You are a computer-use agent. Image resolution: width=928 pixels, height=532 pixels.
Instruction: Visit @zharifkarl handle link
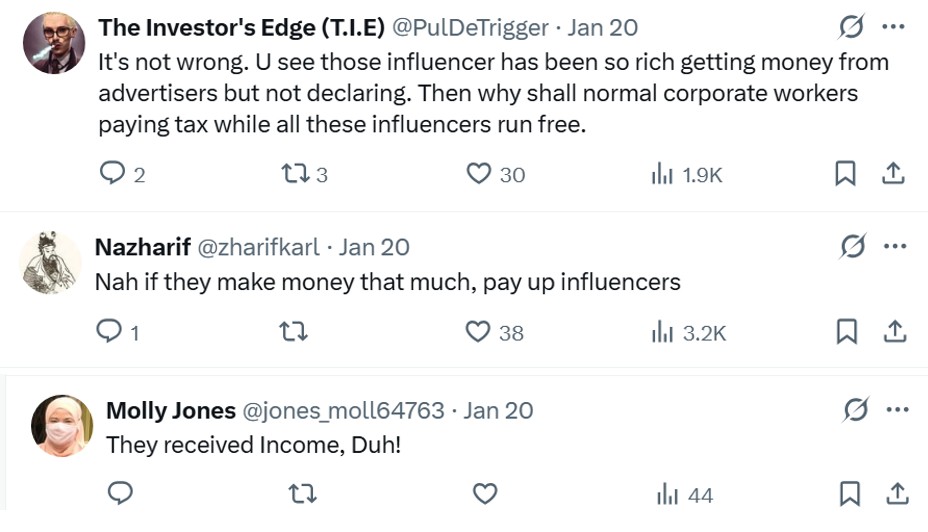260,247
